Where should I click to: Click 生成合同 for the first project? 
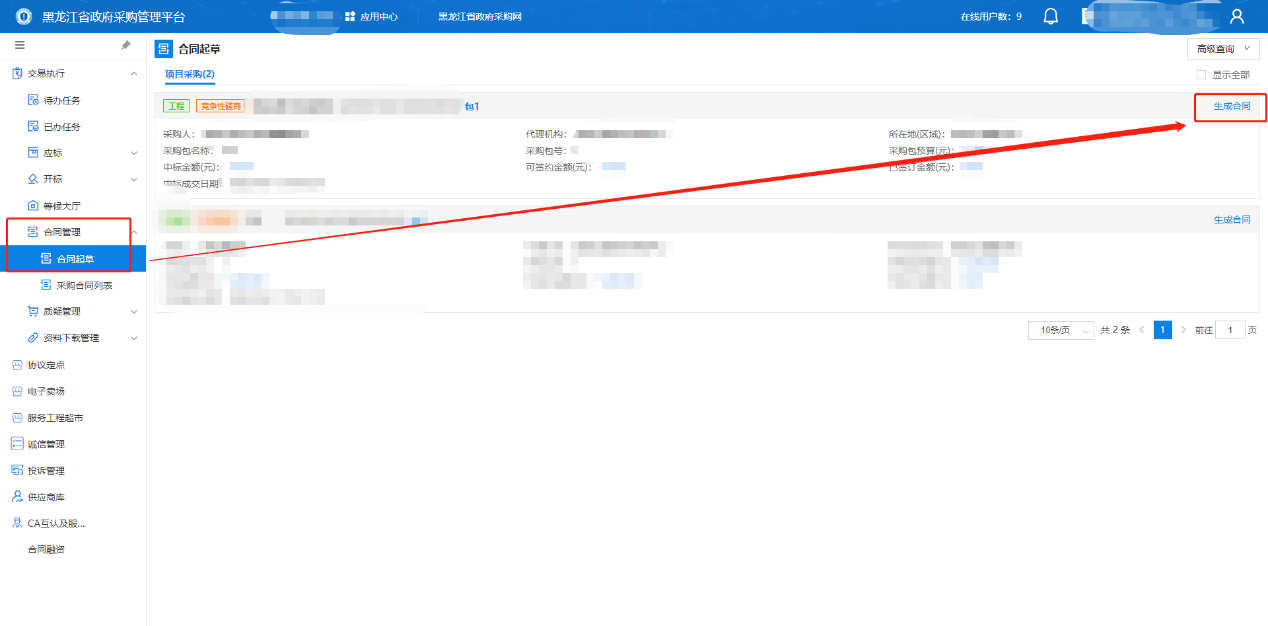1231,106
